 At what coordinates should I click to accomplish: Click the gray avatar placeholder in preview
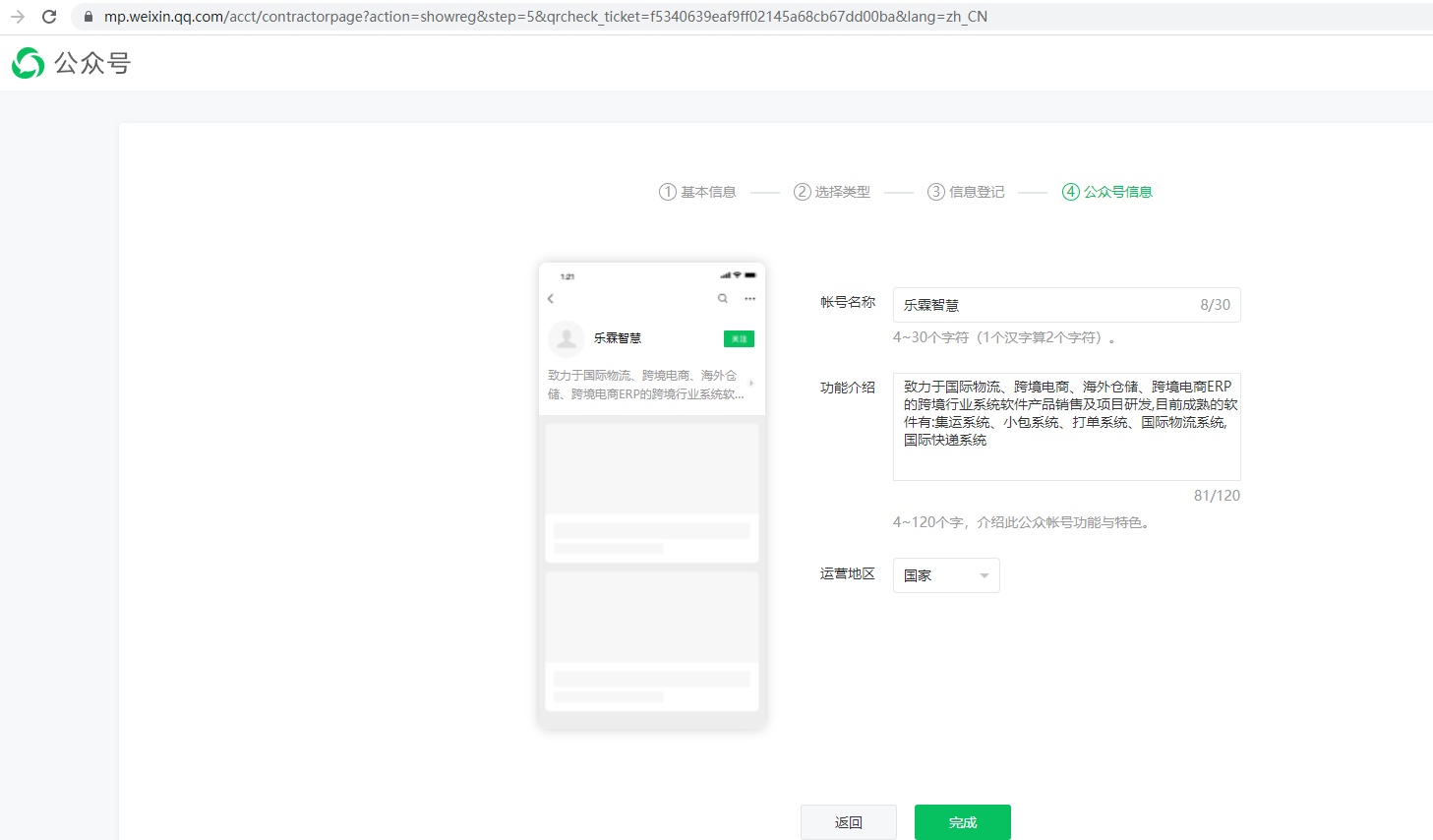[x=567, y=338]
